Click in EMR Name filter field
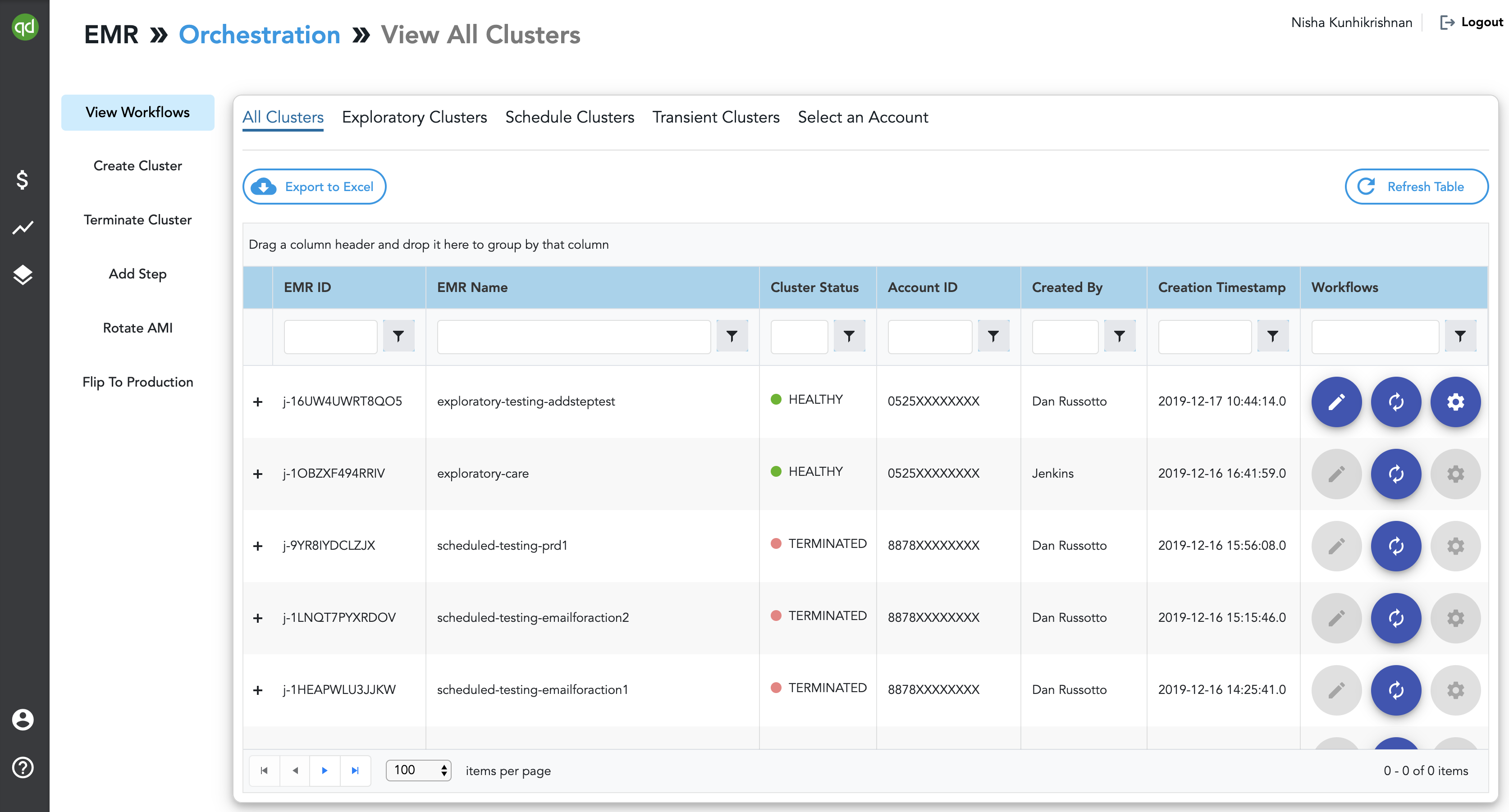 (x=574, y=336)
